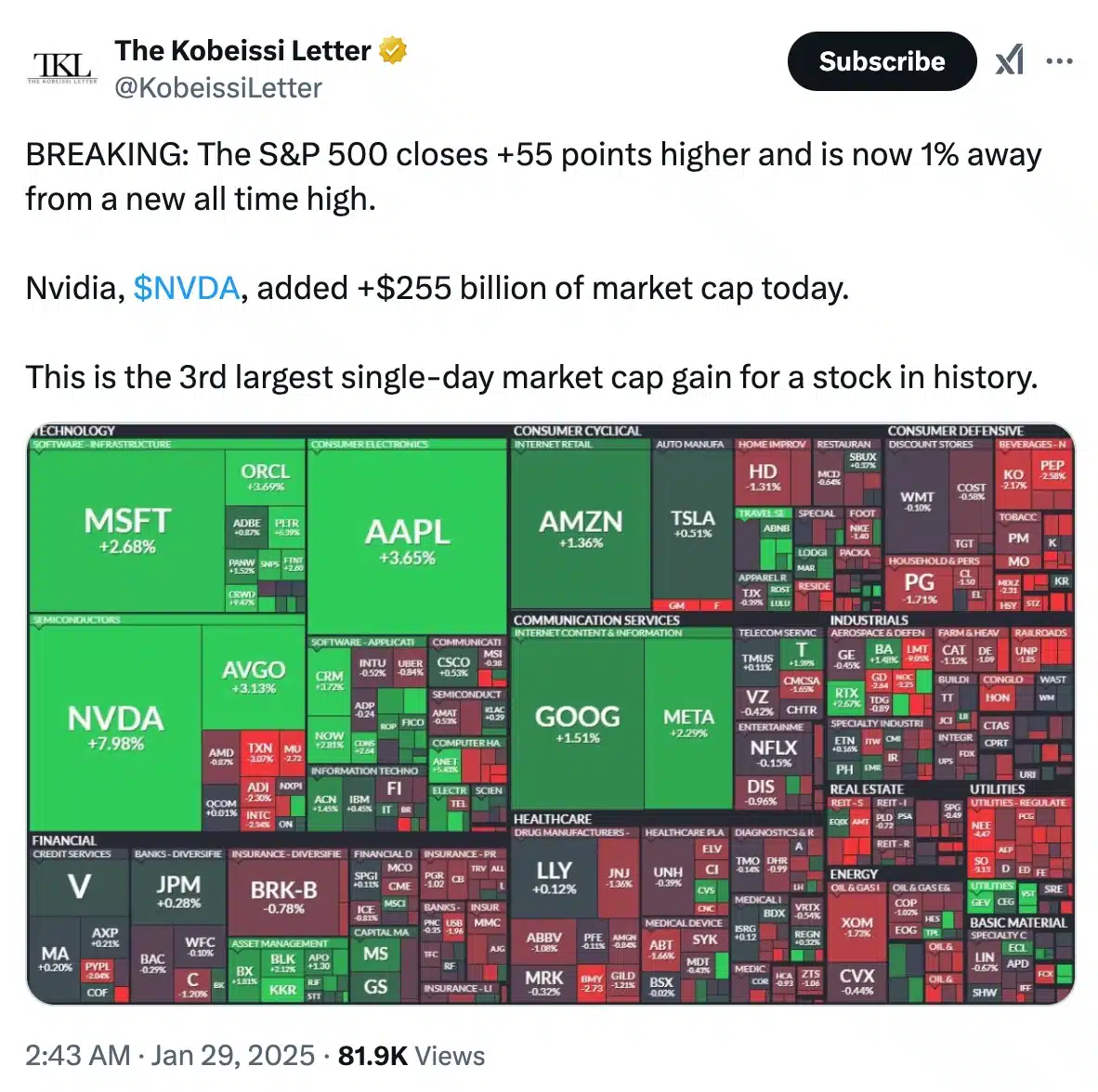Click the gold verified badge icon
This screenshot has width=1098, height=1092.
click(x=394, y=50)
